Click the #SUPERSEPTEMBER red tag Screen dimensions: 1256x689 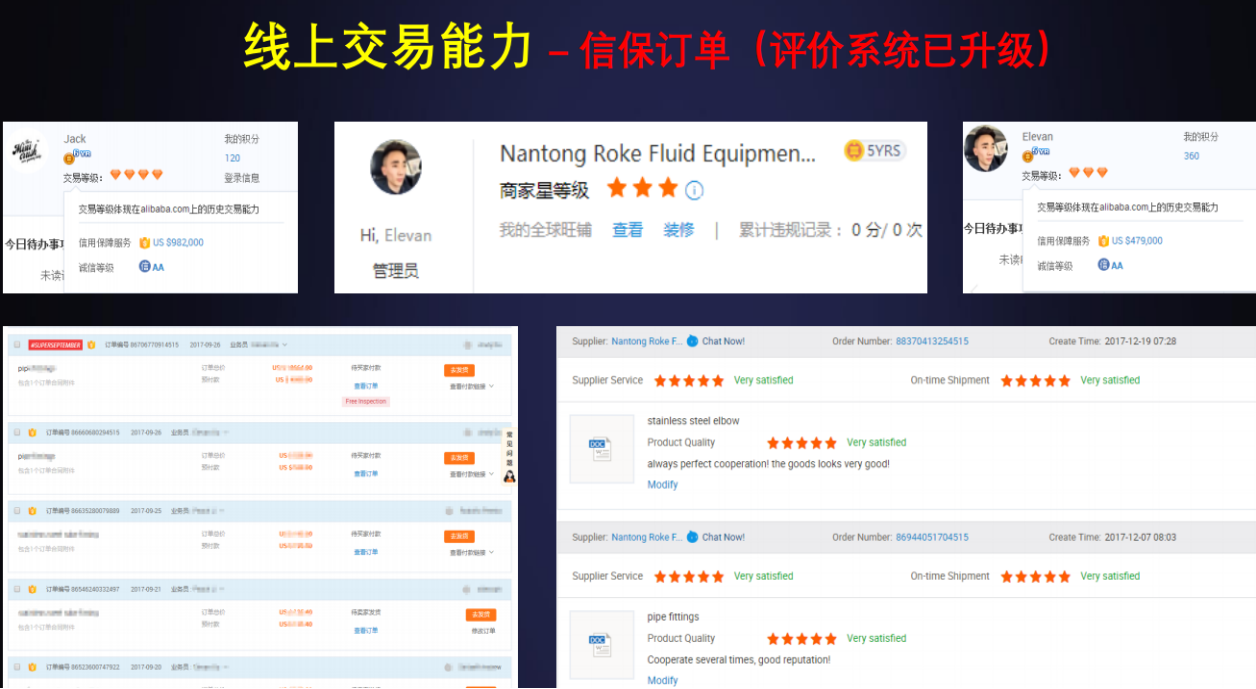click(x=55, y=345)
